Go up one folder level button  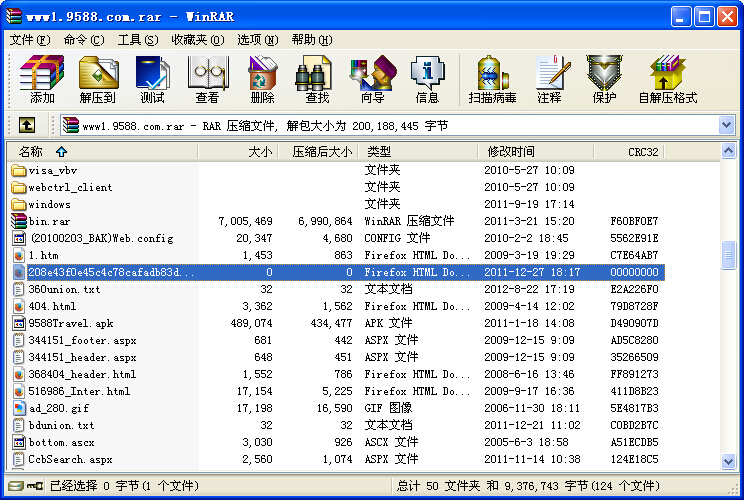click(27, 125)
